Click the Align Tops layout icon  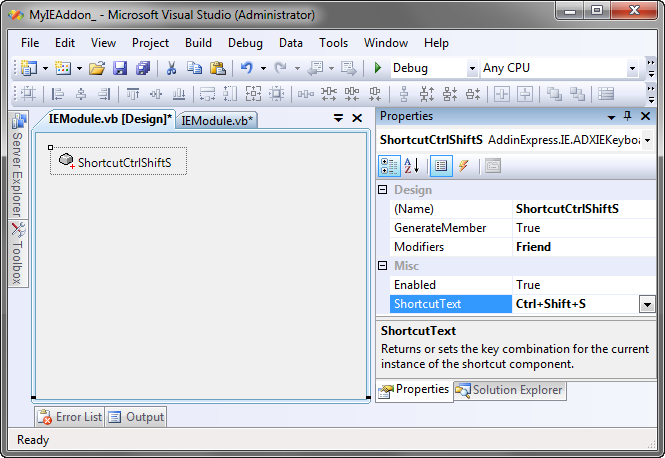[133, 94]
